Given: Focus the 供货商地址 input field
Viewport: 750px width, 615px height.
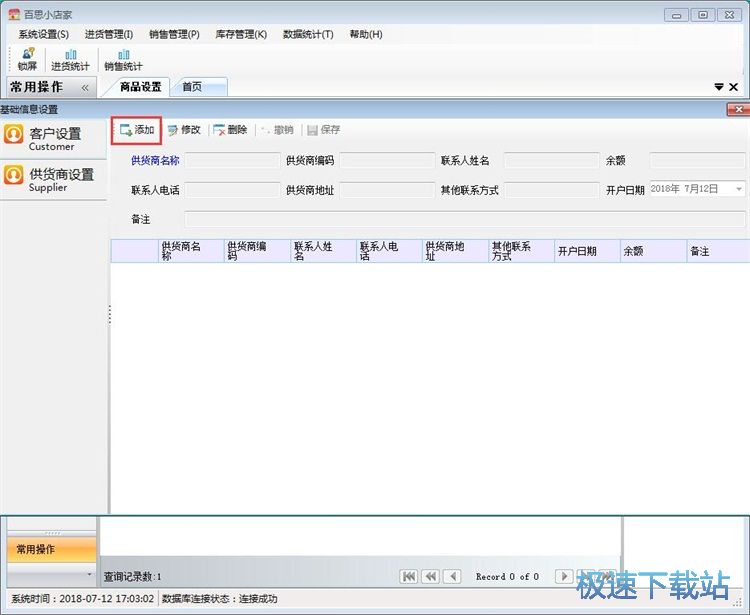Looking at the screenshot, I should pyautogui.click(x=387, y=190).
